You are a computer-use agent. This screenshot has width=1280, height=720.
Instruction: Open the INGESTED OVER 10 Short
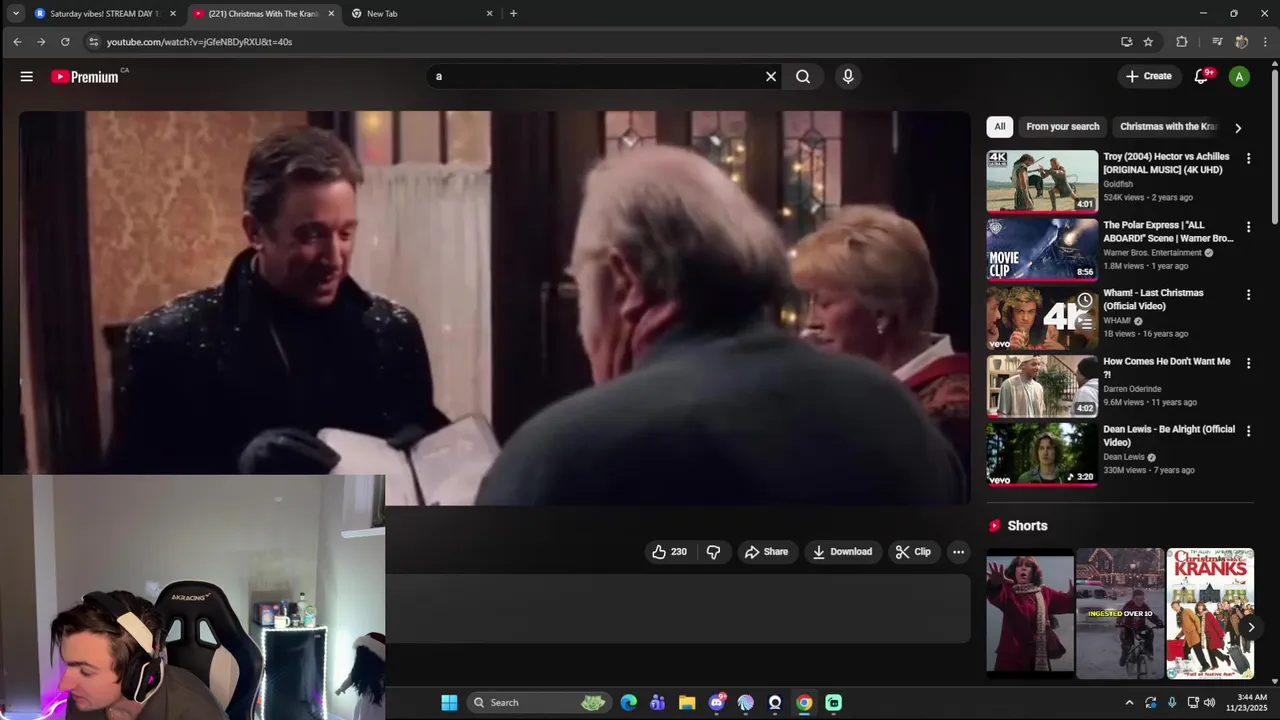(1120, 613)
